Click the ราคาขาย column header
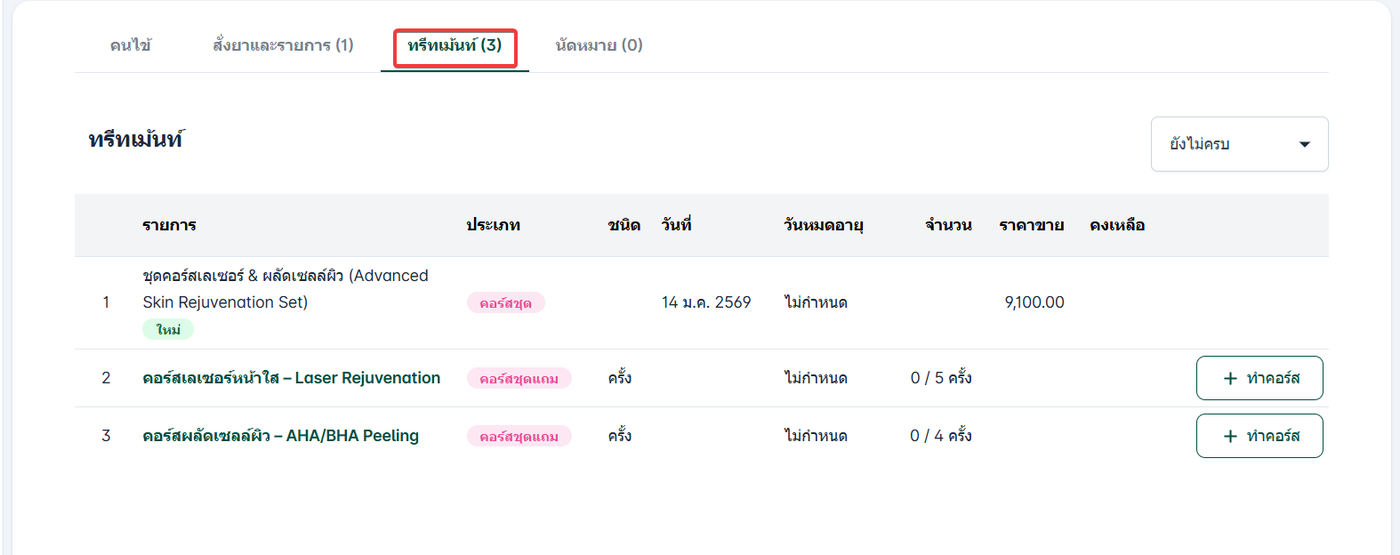Image resolution: width=1400 pixels, height=555 pixels. click(x=1031, y=225)
